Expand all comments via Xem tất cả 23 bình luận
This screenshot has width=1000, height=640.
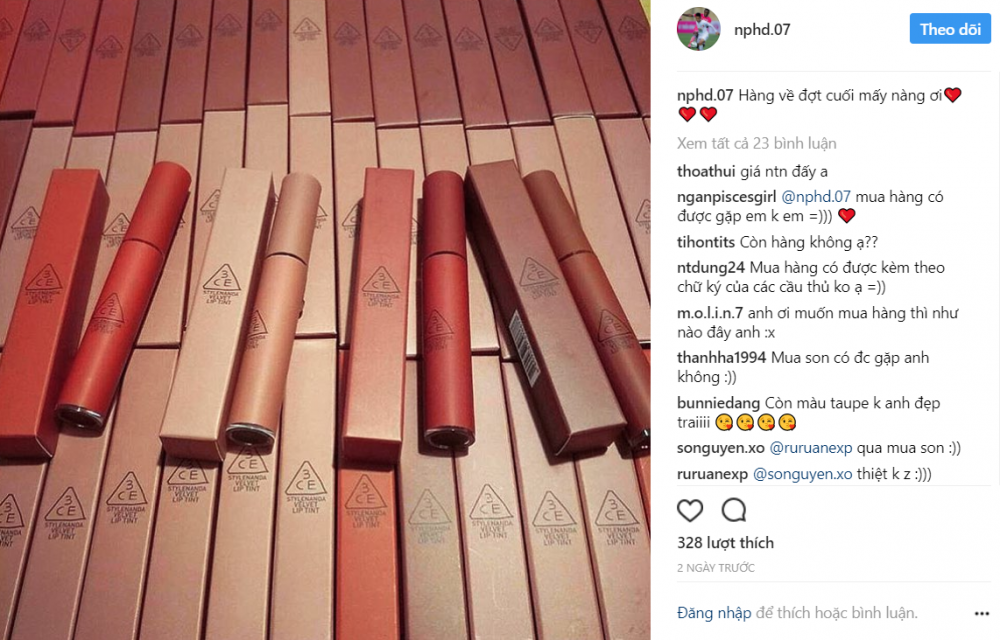[756, 143]
